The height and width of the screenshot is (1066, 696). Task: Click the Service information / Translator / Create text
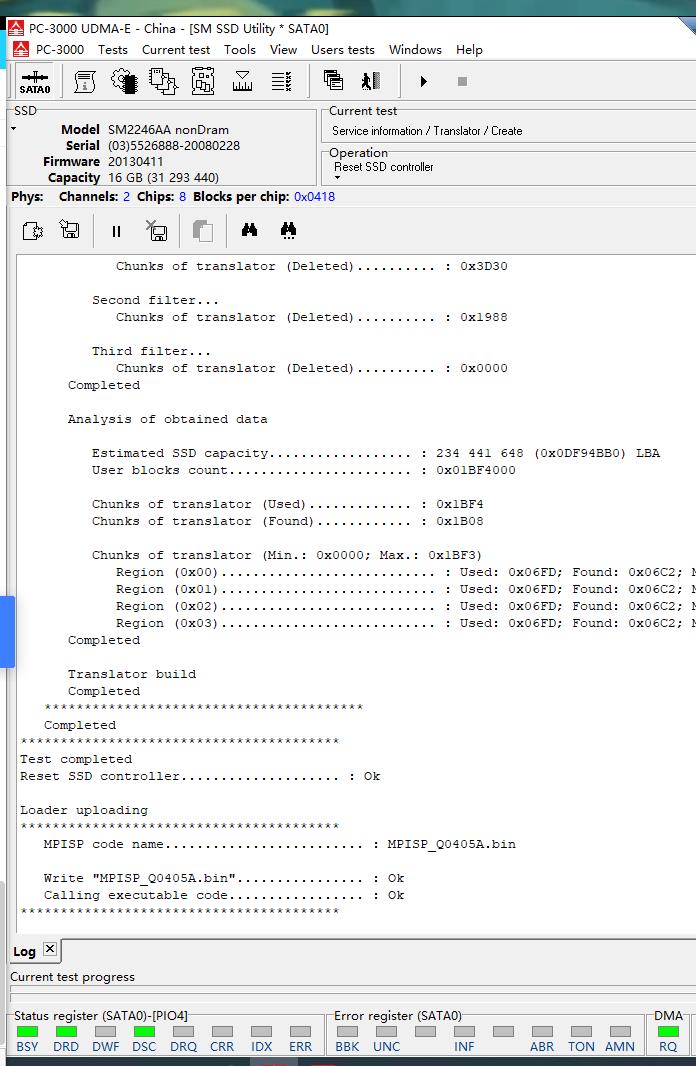427,131
